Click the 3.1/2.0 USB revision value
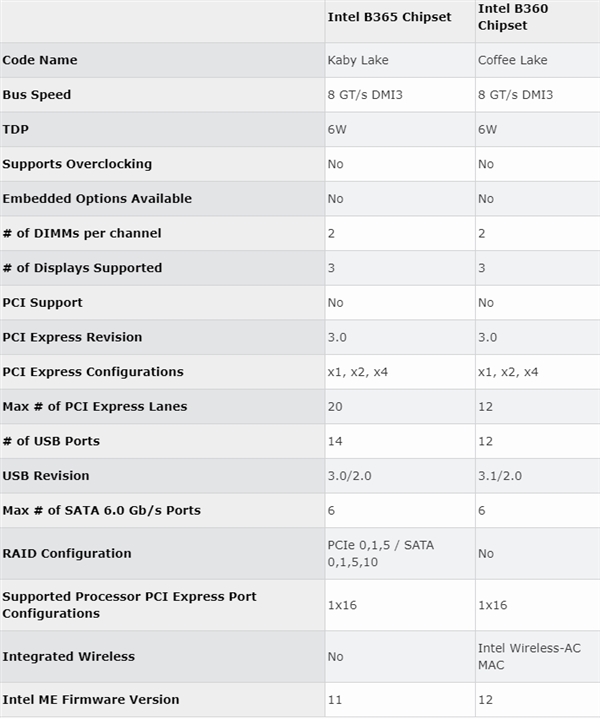 pos(500,475)
